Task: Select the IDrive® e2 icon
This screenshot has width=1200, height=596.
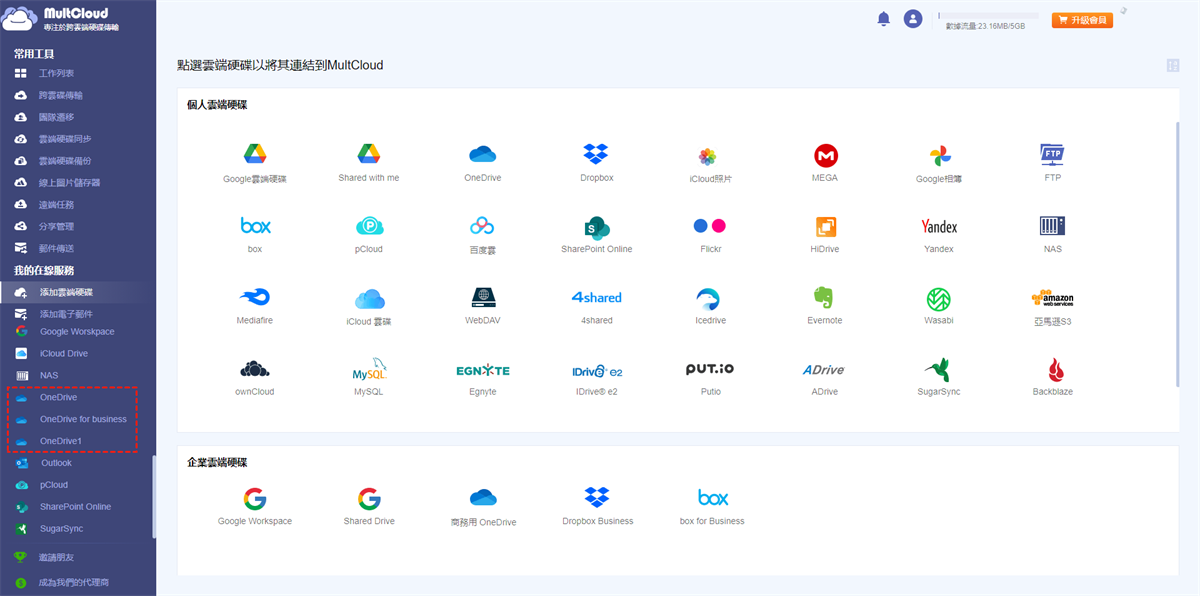Action: [x=597, y=370]
